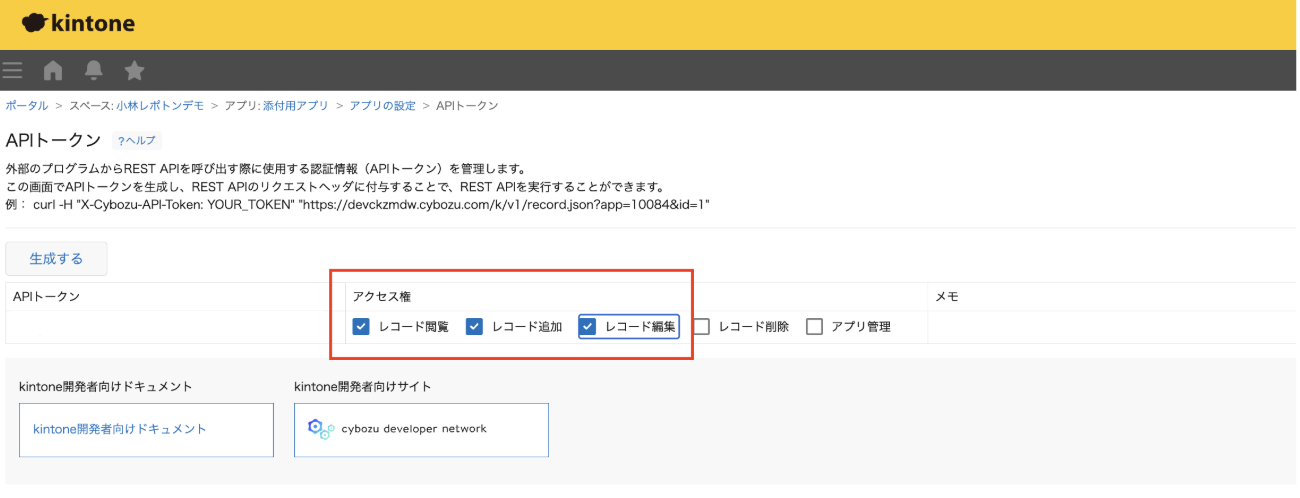1300x498 pixels.
Task: Click the メモ column cell
Action: [1111, 327]
